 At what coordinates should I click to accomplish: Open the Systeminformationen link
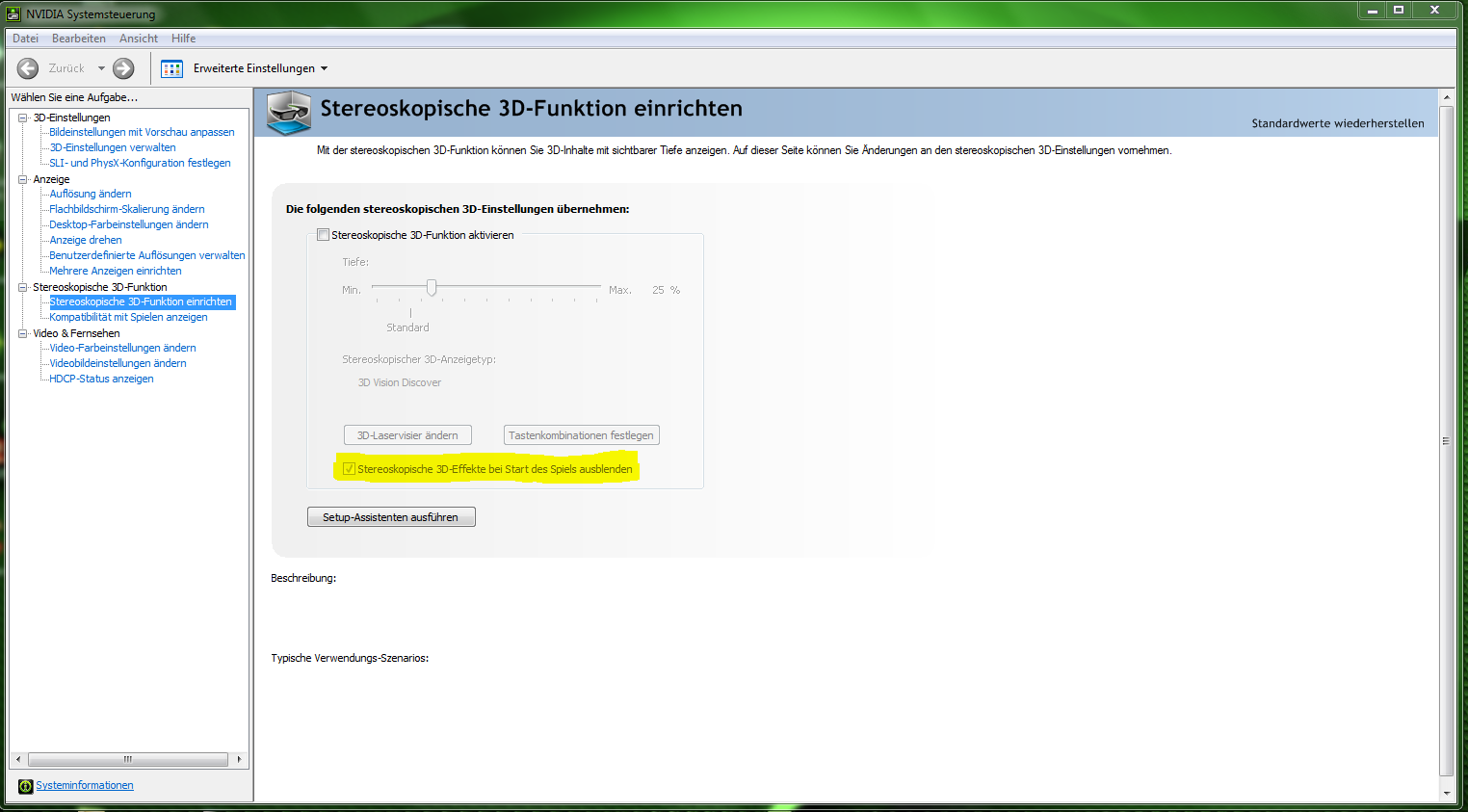[x=85, y=785]
